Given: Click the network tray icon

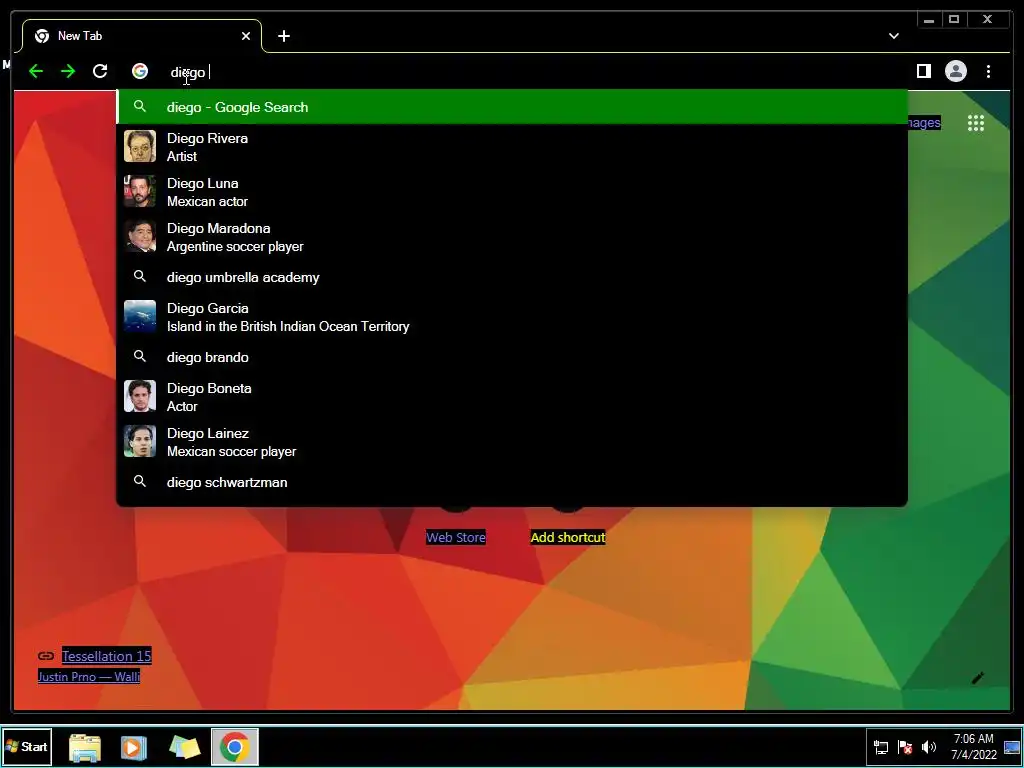Looking at the screenshot, I should [x=880, y=747].
